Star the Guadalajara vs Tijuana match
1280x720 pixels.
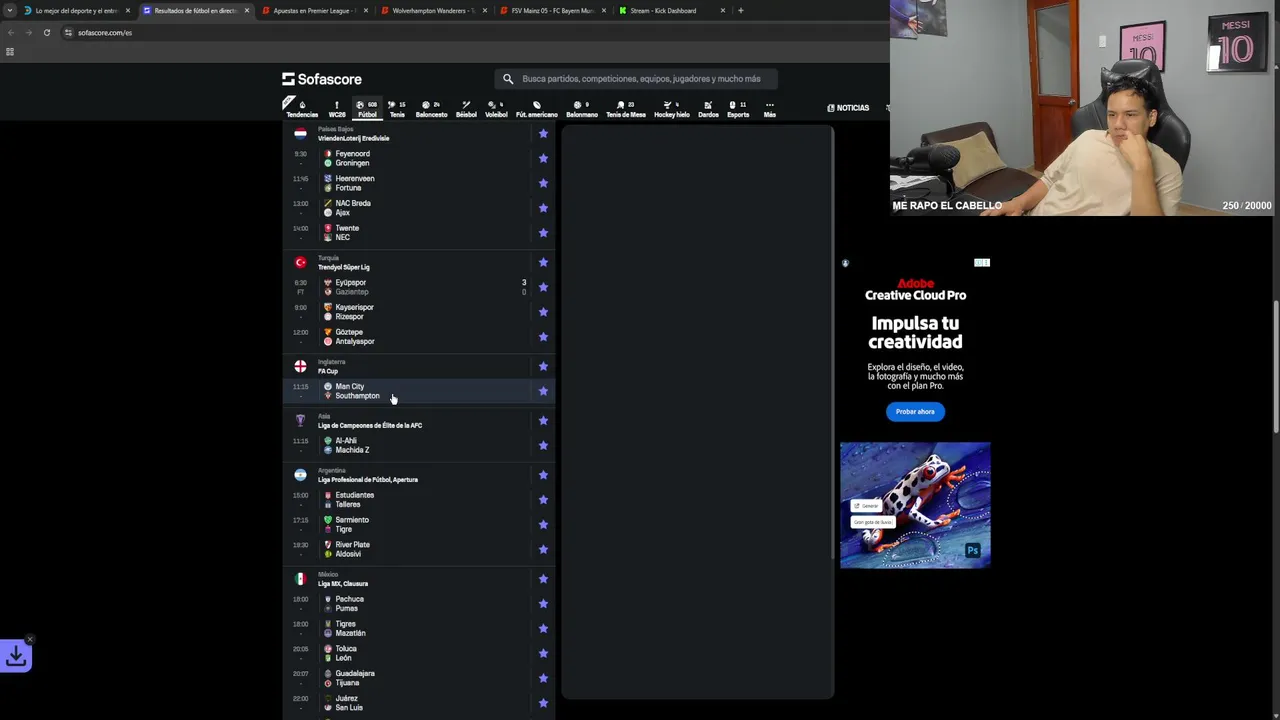pyautogui.click(x=543, y=678)
